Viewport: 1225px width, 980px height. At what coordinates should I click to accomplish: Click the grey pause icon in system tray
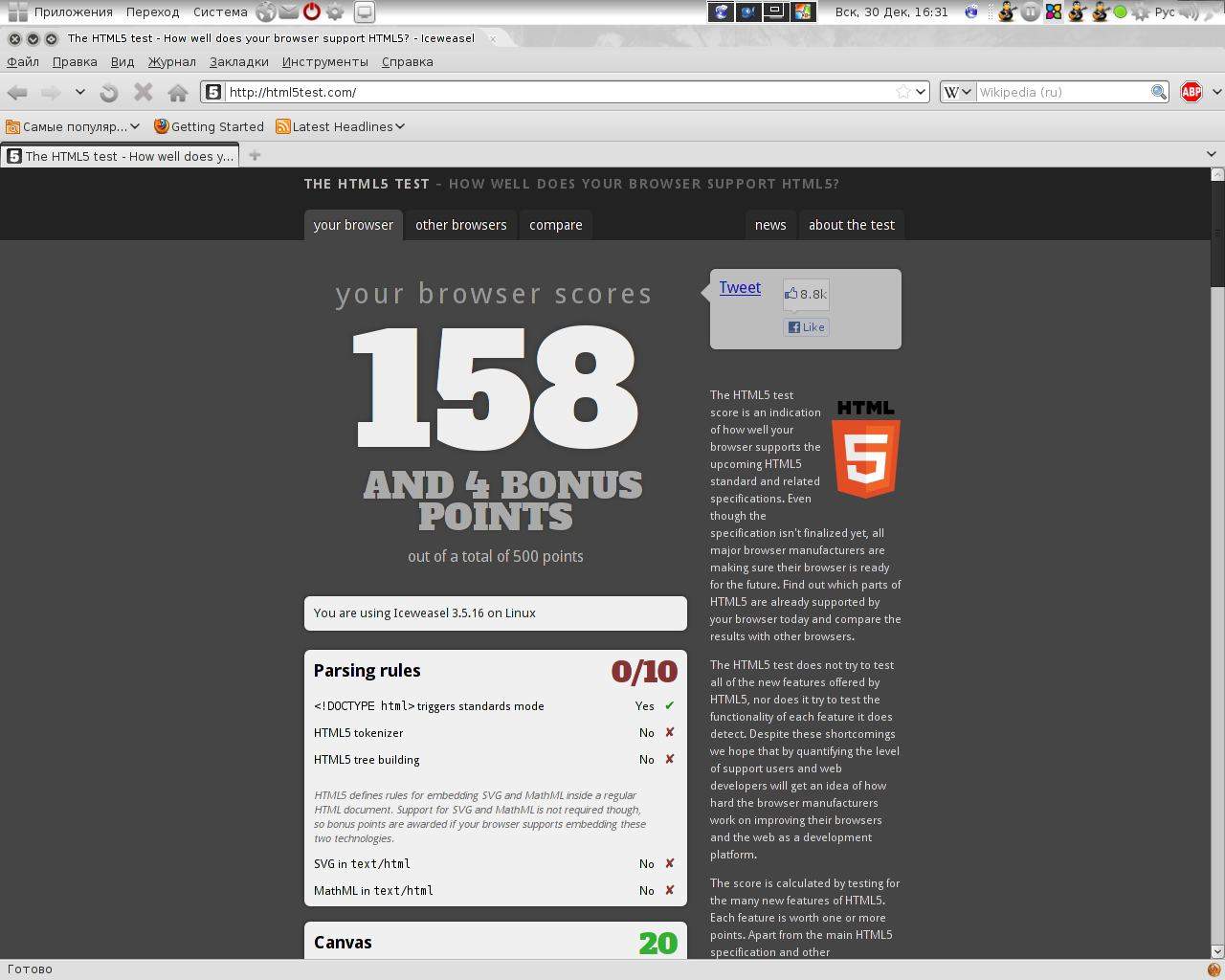[1030, 11]
